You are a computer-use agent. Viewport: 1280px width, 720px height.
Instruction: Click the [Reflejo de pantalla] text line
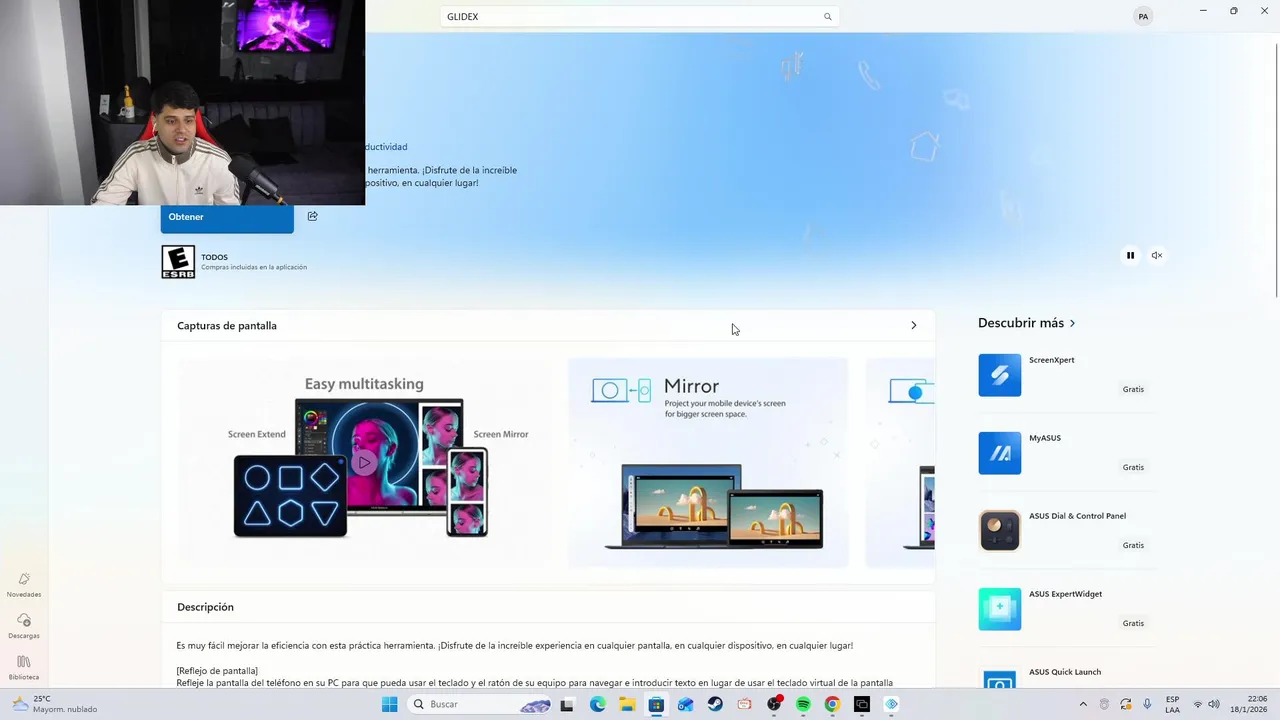tap(217, 670)
